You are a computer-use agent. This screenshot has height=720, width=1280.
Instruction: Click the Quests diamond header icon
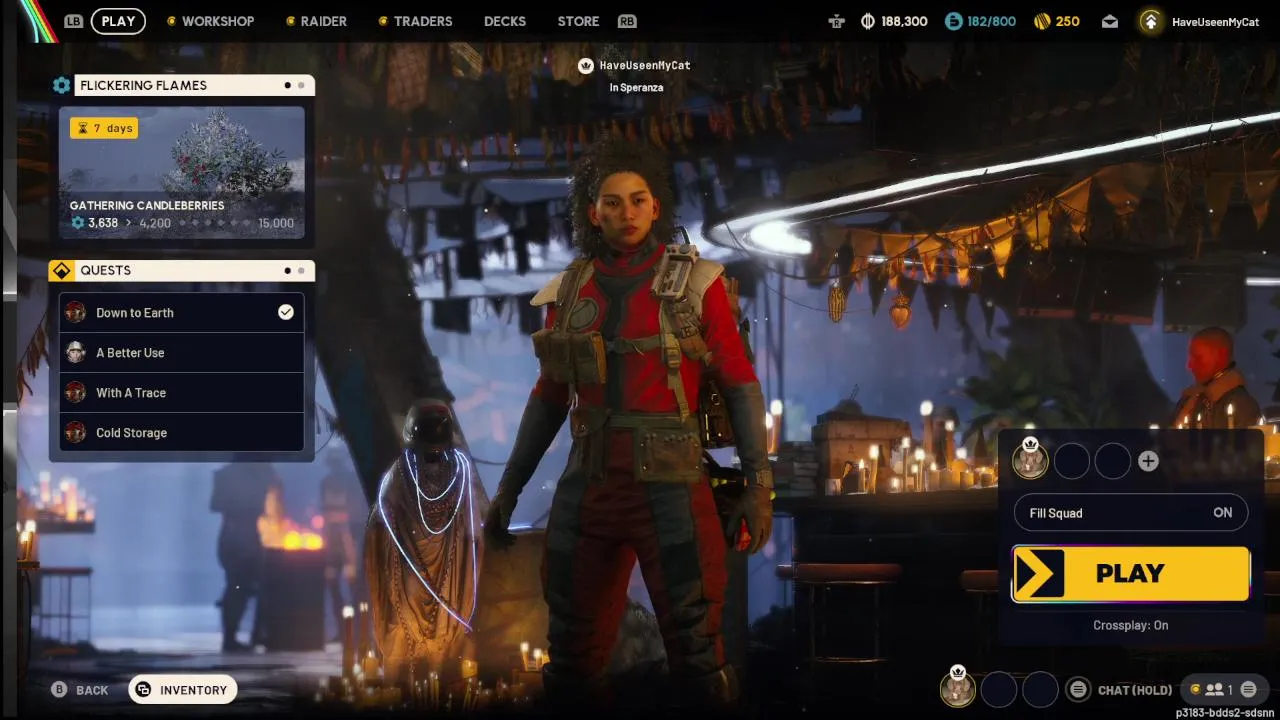[61, 271]
